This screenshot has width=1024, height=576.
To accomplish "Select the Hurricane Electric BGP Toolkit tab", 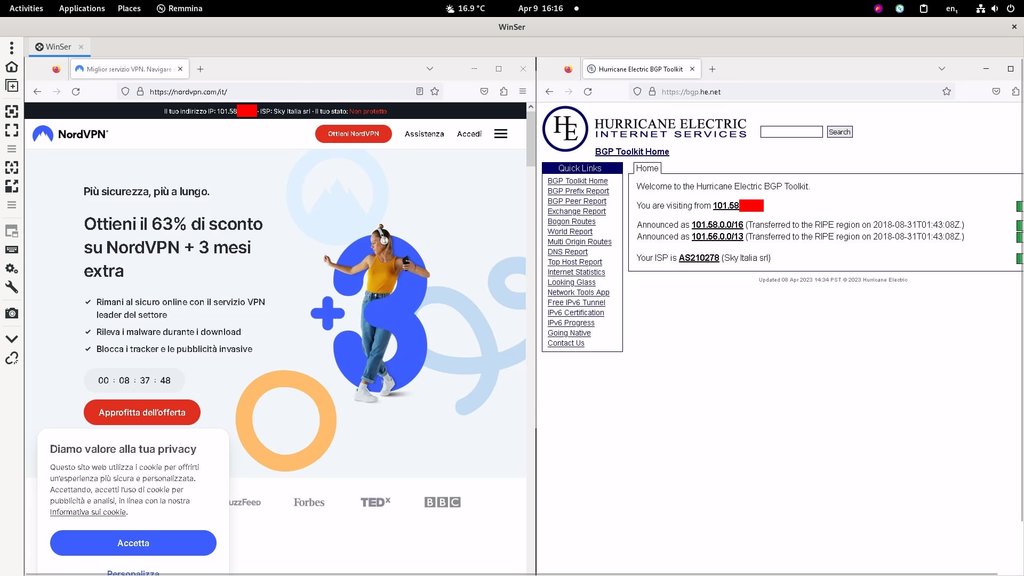I will click(x=640, y=69).
